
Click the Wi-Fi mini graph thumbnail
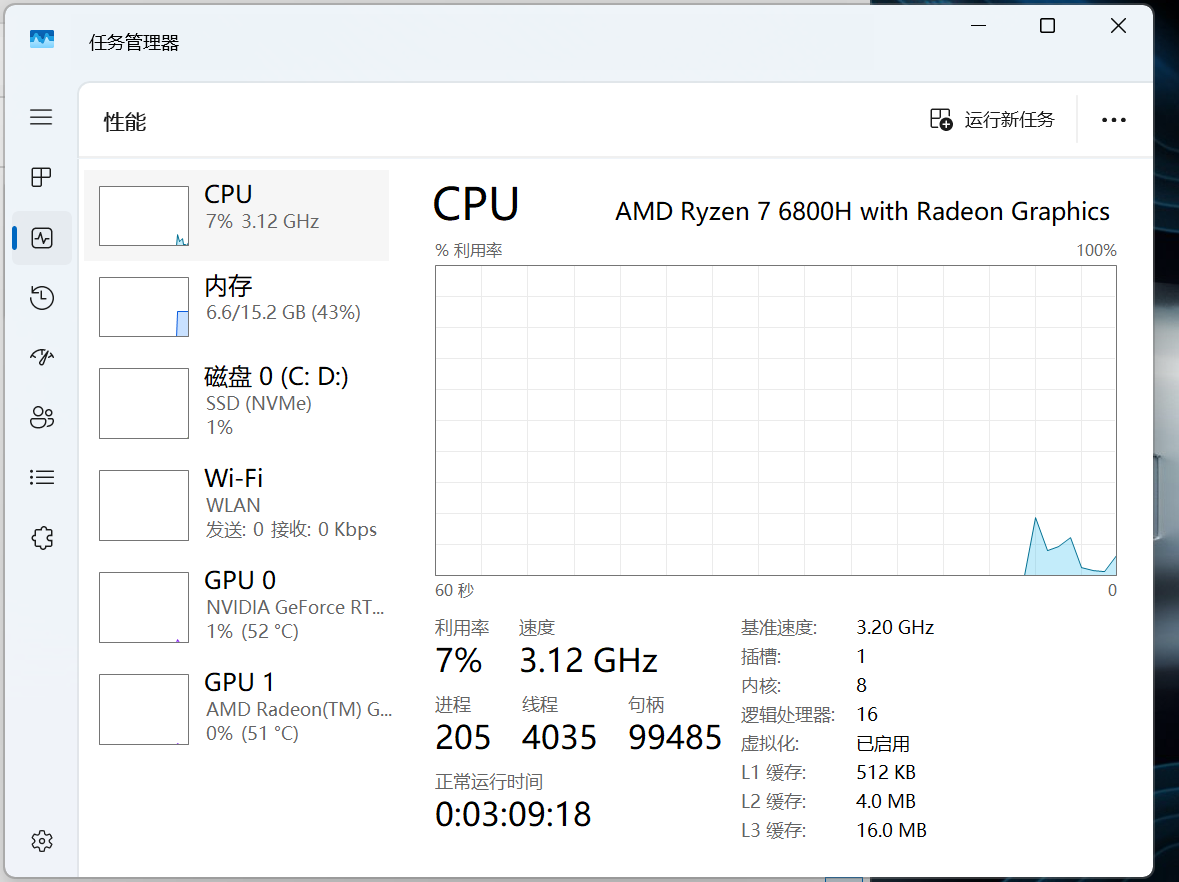(x=144, y=505)
